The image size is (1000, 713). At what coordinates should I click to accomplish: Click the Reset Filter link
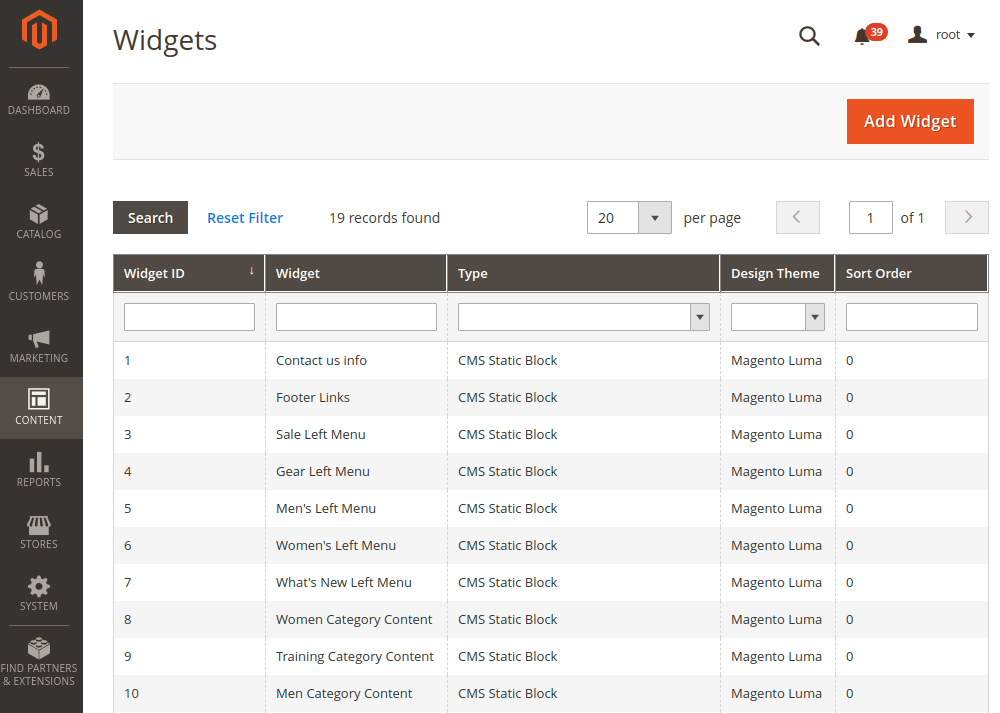(245, 218)
